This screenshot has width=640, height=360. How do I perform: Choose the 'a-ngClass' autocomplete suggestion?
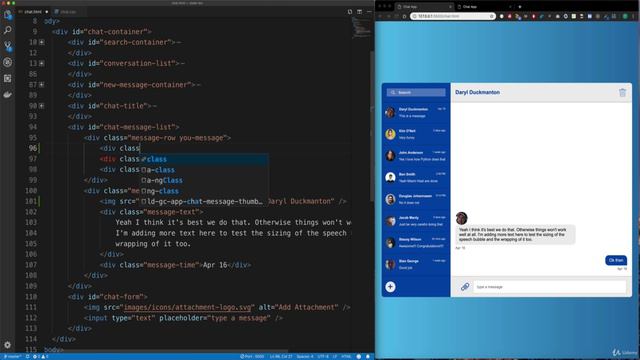(x=204, y=180)
